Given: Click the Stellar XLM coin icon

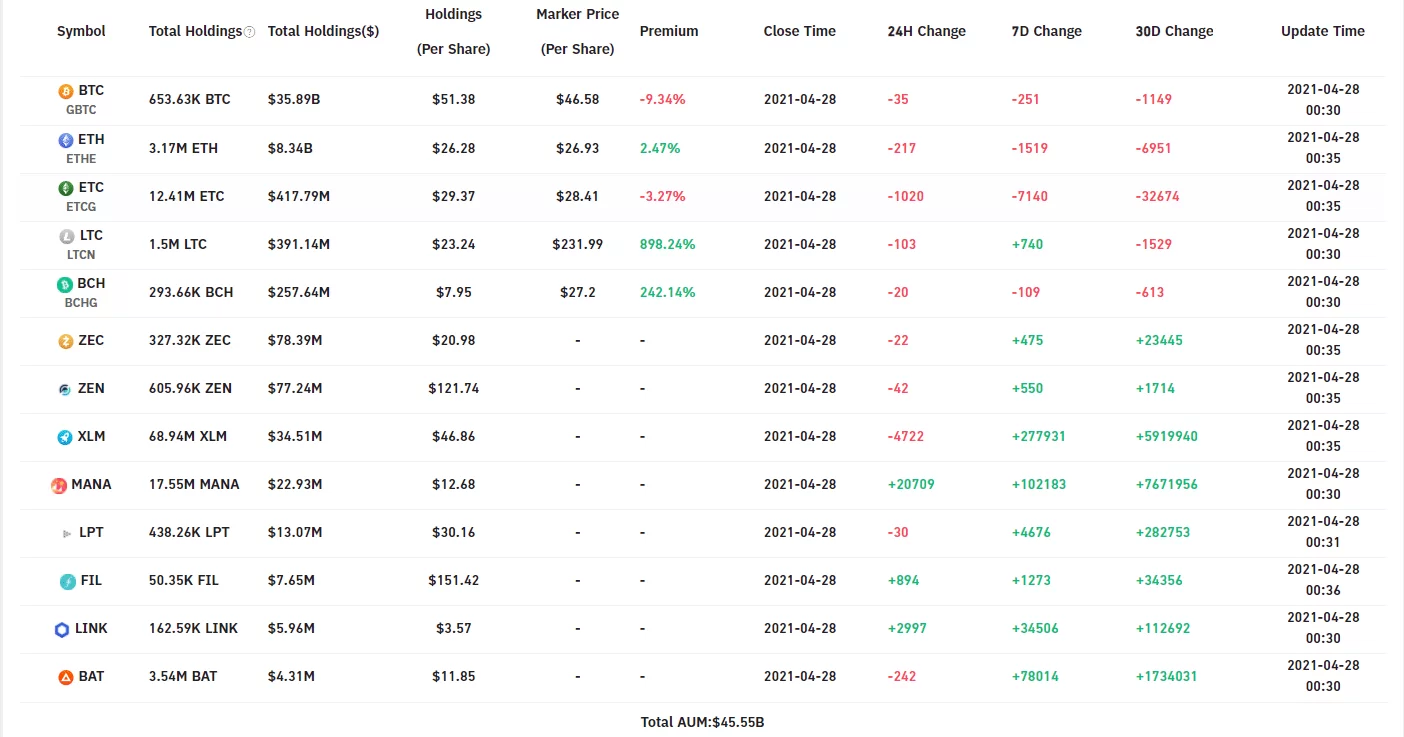Looking at the screenshot, I should [66, 437].
